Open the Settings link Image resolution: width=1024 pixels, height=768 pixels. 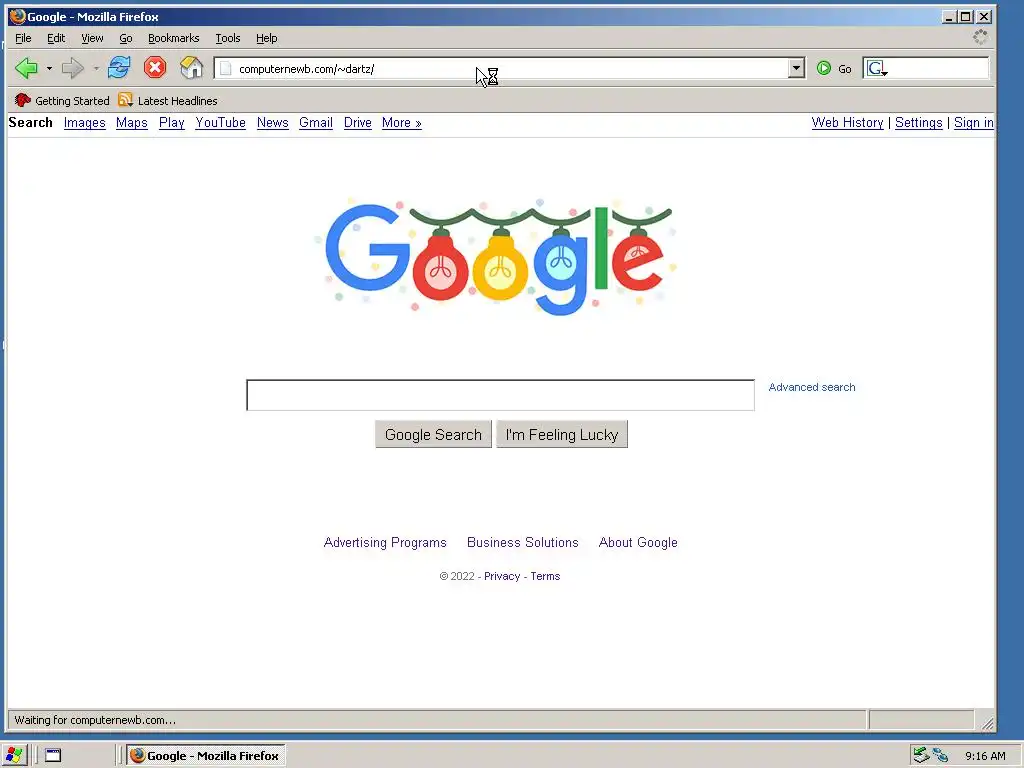[919, 123]
